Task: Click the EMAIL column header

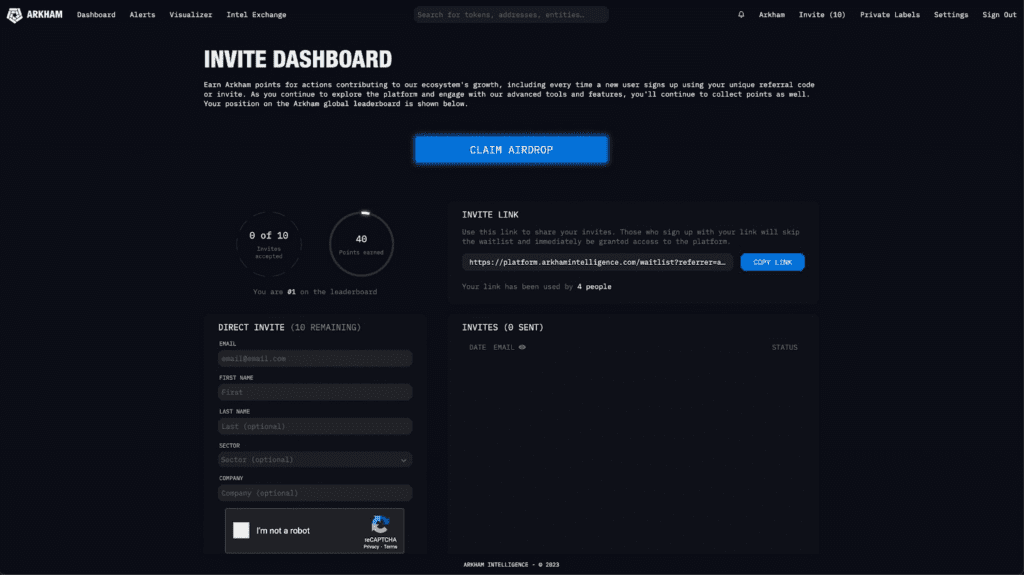Action: click(504, 348)
